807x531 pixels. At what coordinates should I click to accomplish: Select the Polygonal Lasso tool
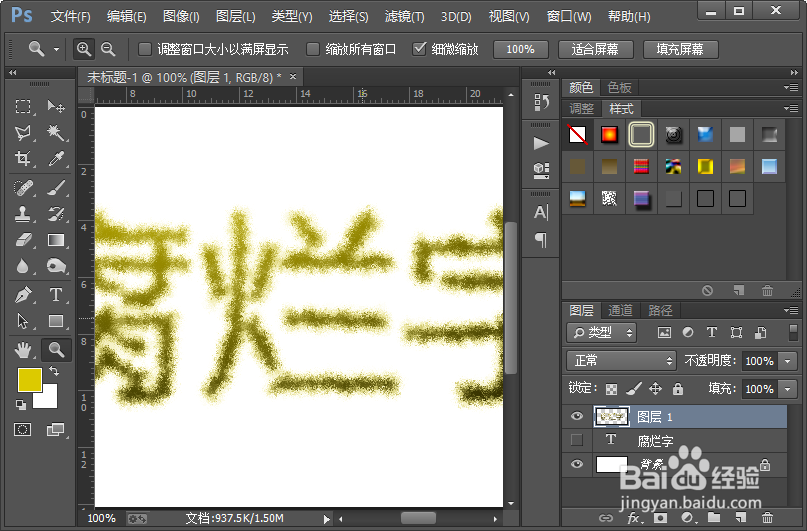pyautogui.click(x=23, y=133)
